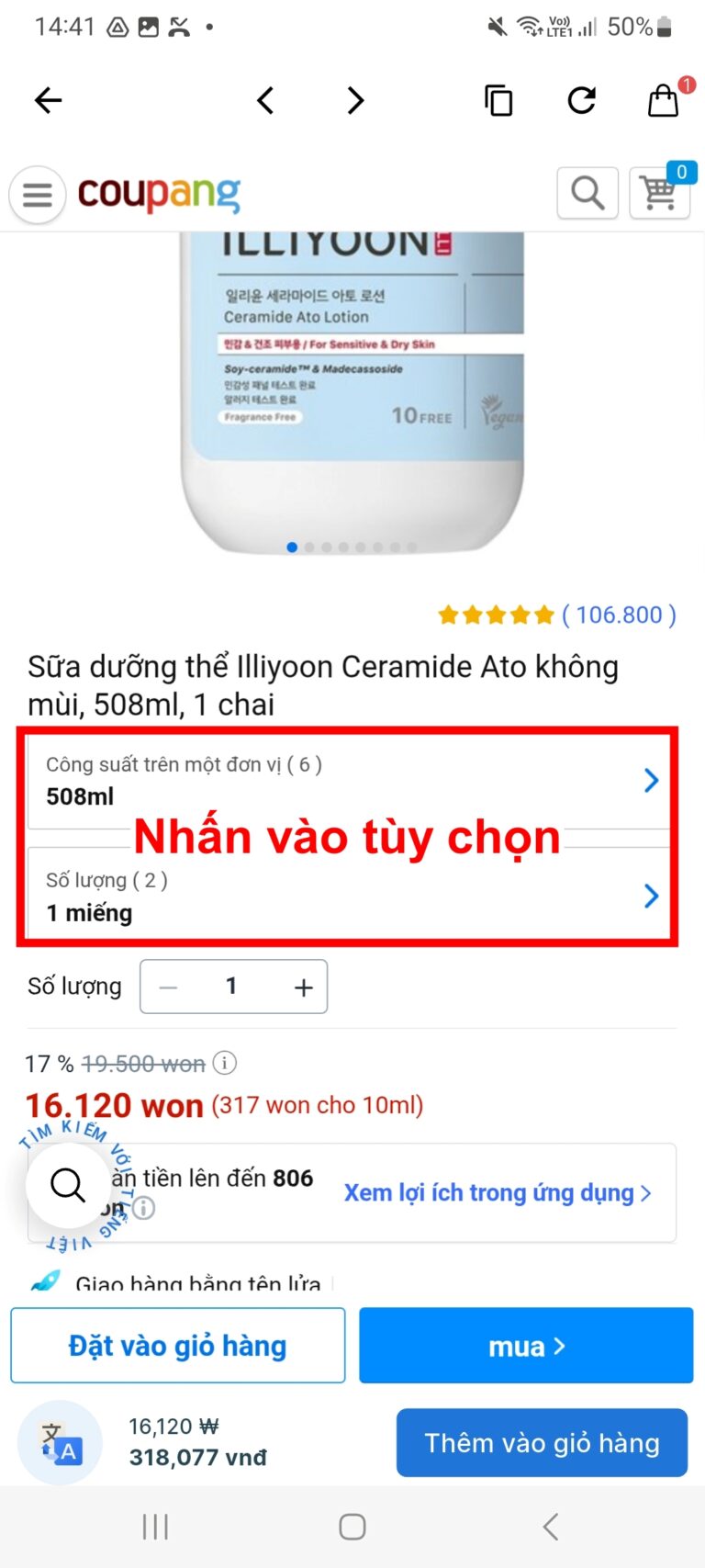
Task: Tap the translate icon at bottom left
Action: (60, 1443)
